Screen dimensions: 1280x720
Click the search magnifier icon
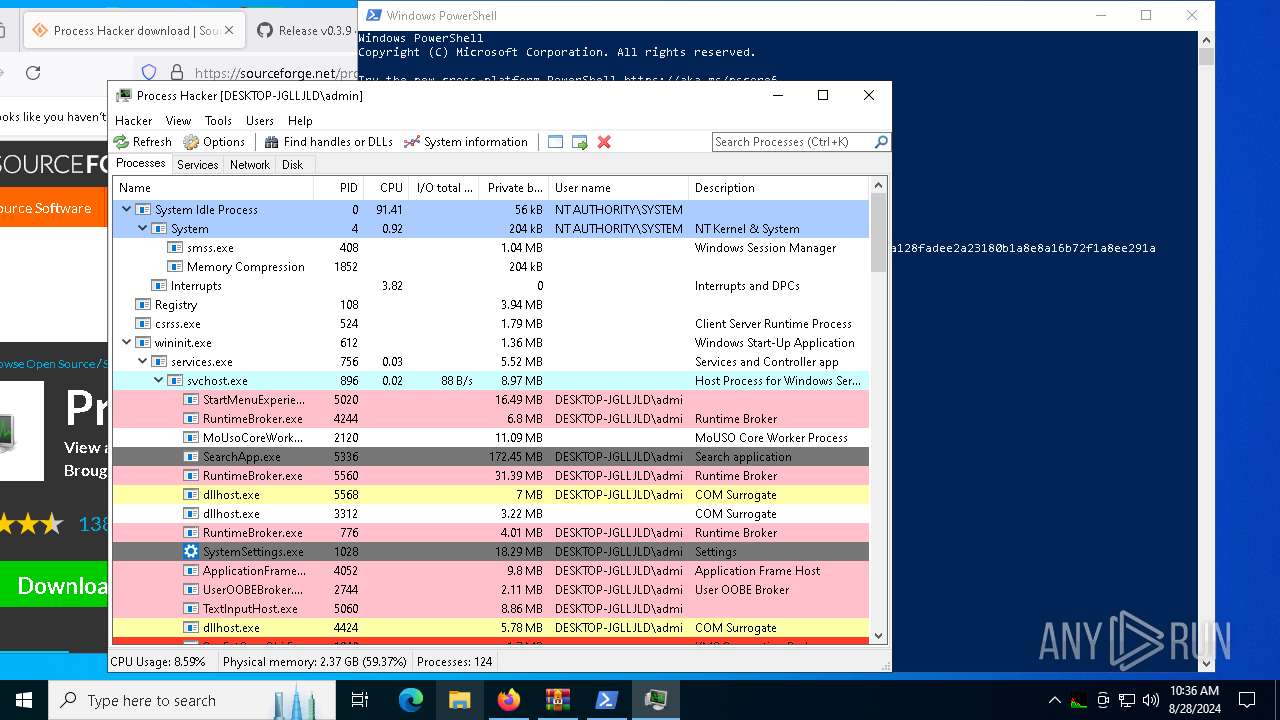[x=881, y=142]
